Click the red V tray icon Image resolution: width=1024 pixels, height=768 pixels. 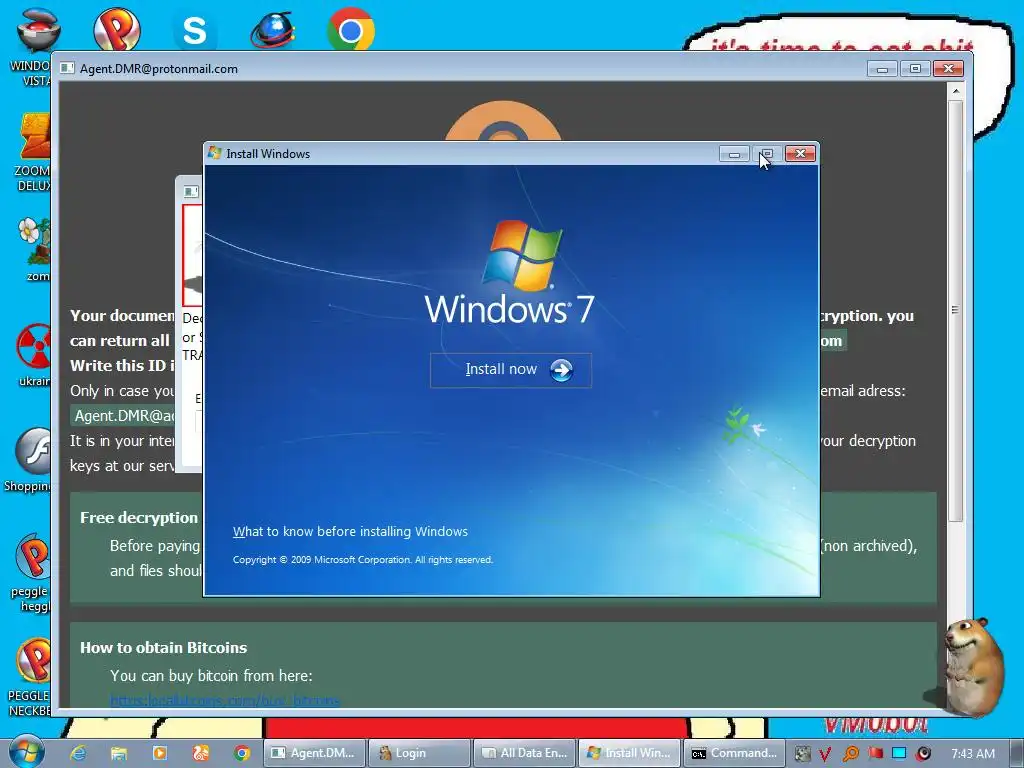(x=825, y=754)
